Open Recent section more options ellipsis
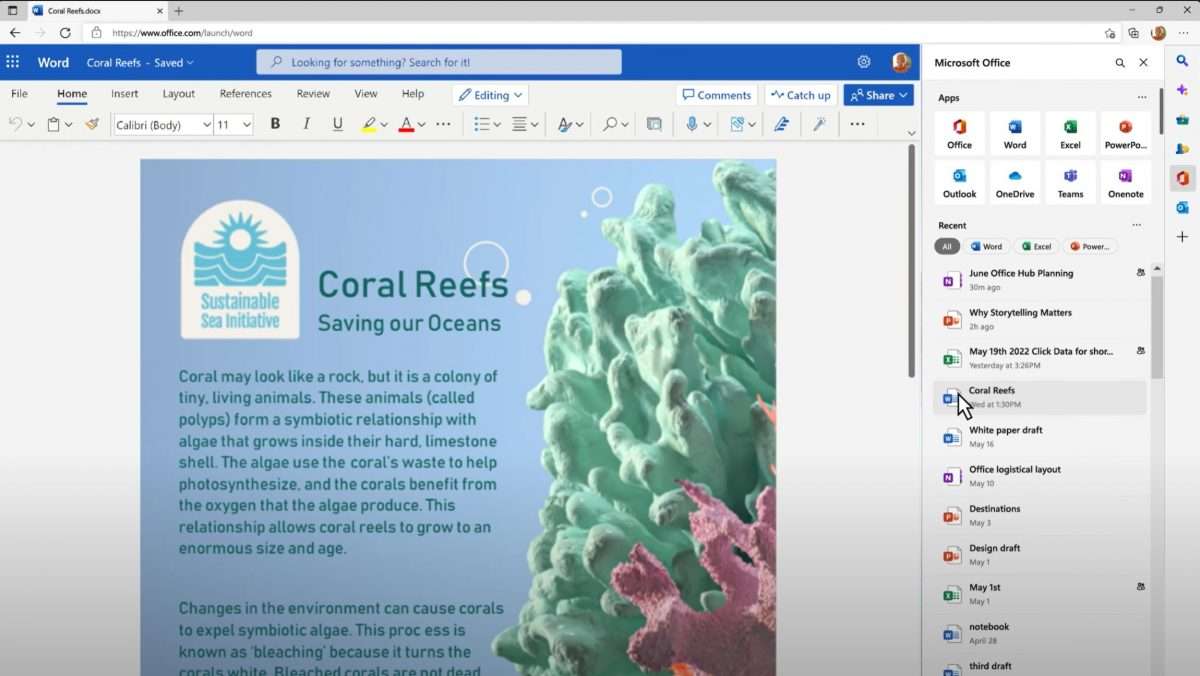This screenshot has height=676, width=1200. click(1136, 225)
